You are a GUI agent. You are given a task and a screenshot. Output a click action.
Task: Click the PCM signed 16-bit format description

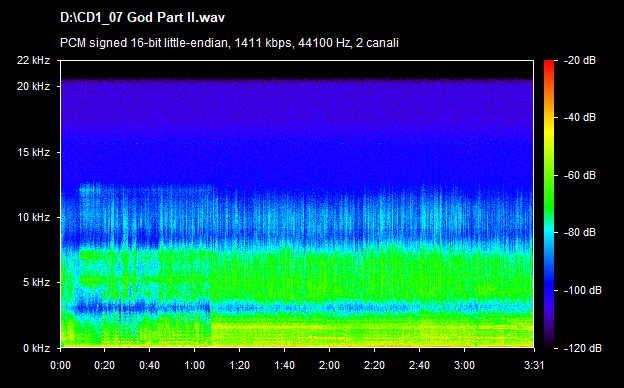point(229,43)
